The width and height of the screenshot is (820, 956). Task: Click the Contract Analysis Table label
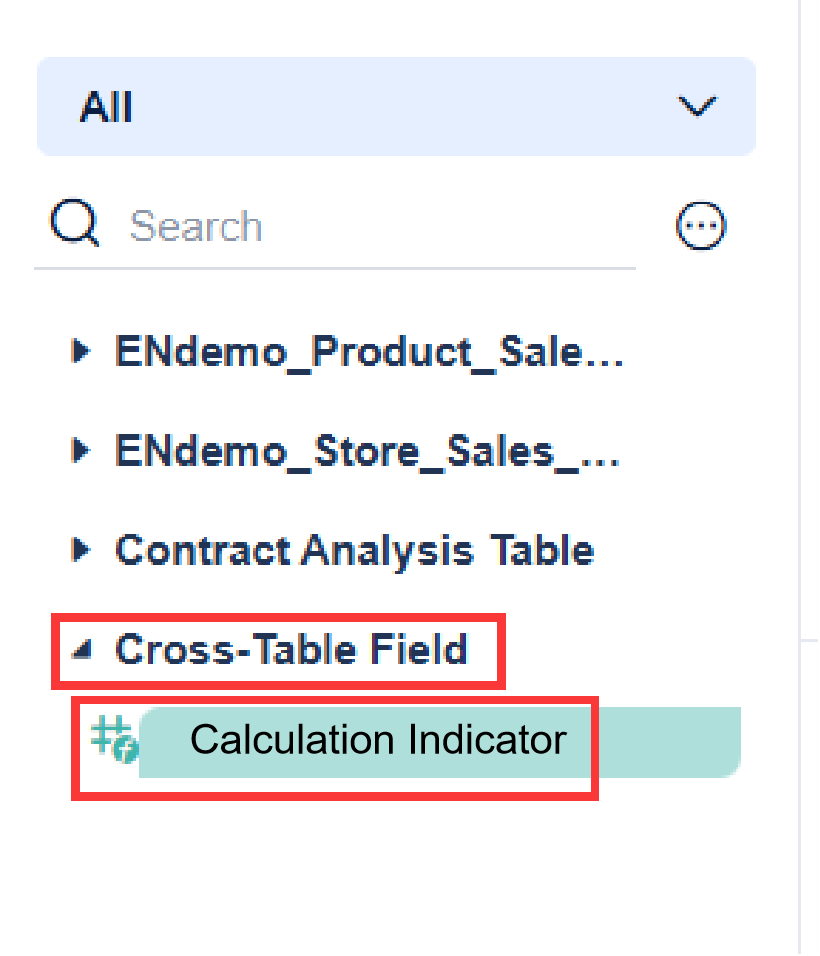[x=355, y=549]
